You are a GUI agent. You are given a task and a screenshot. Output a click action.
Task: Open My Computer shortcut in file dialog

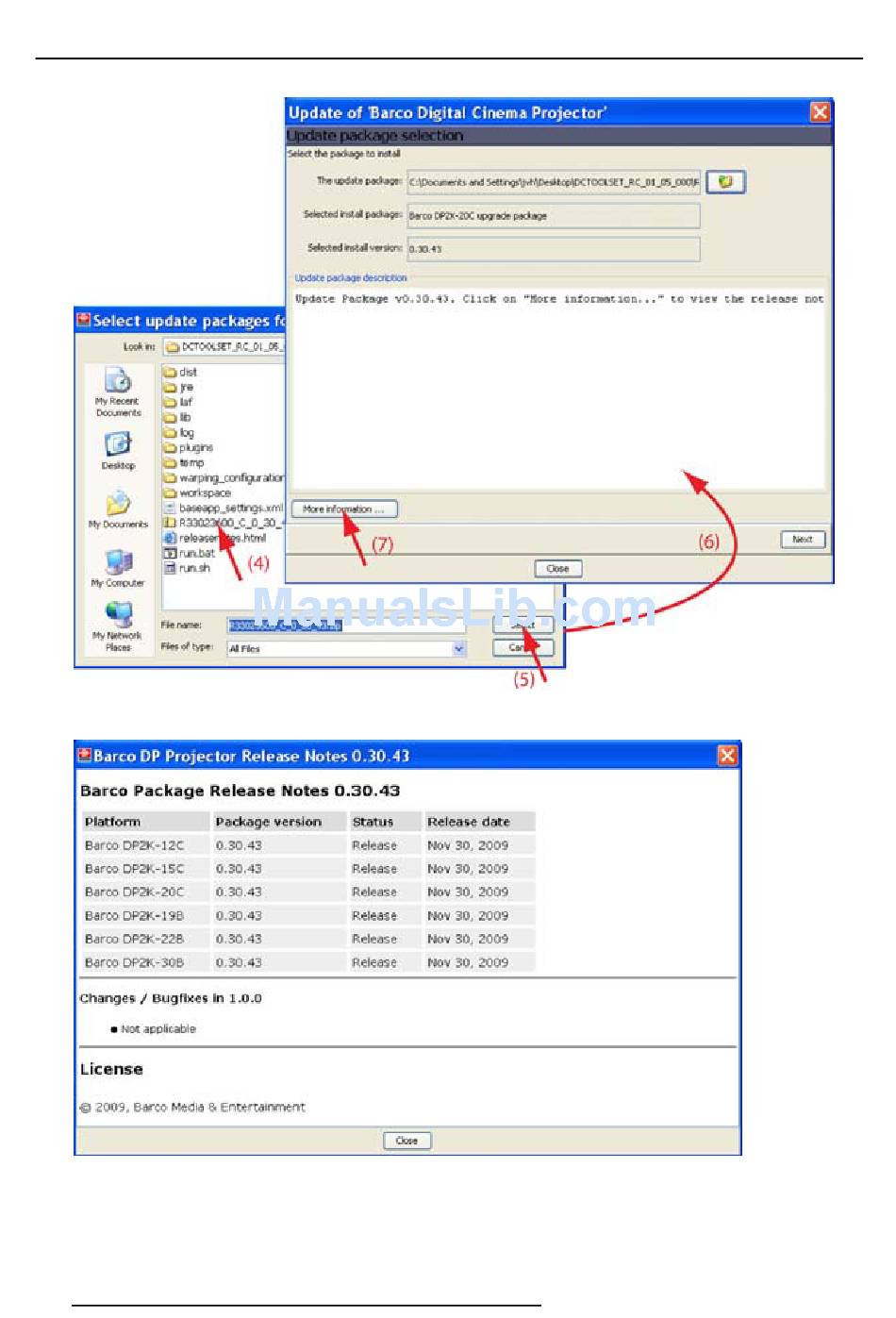tap(118, 568)
